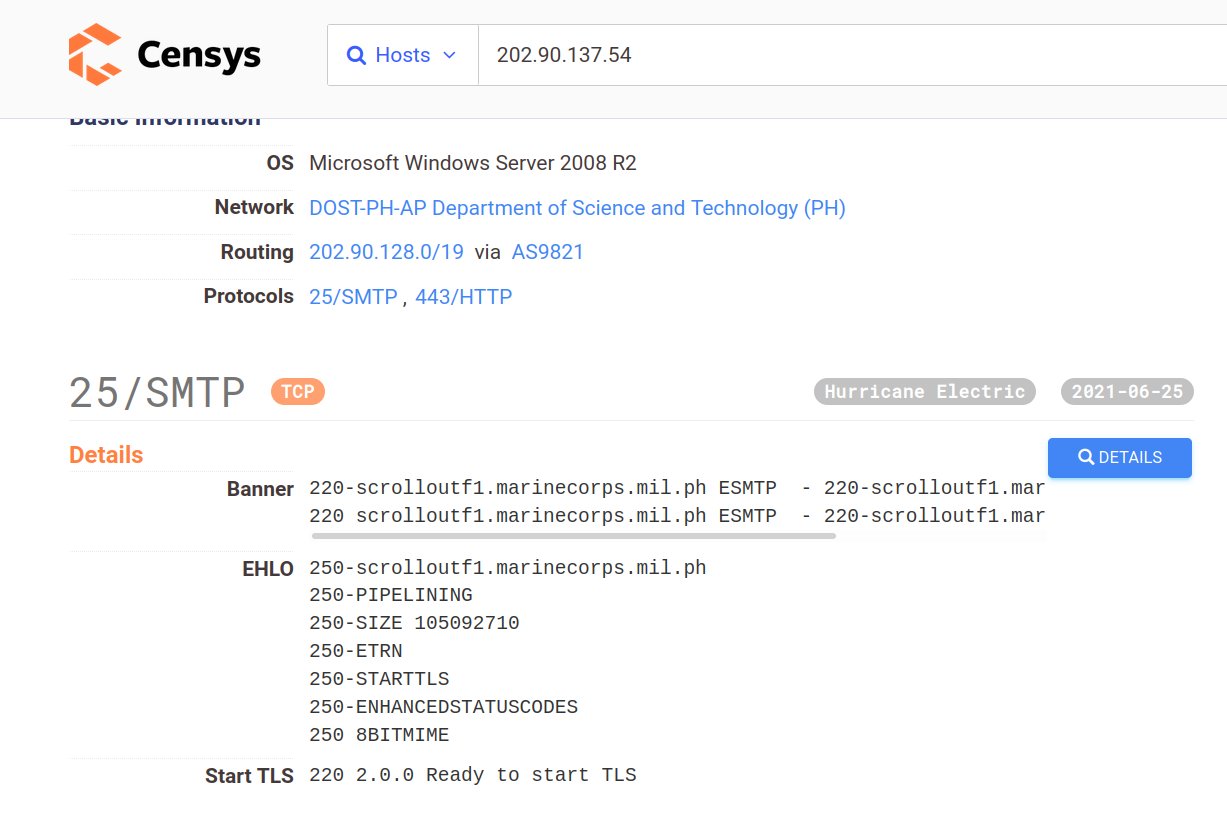This screenshot has width=1227, height=814.
Task: Click the 250-PIPELINING line
Action: point(391,595)
